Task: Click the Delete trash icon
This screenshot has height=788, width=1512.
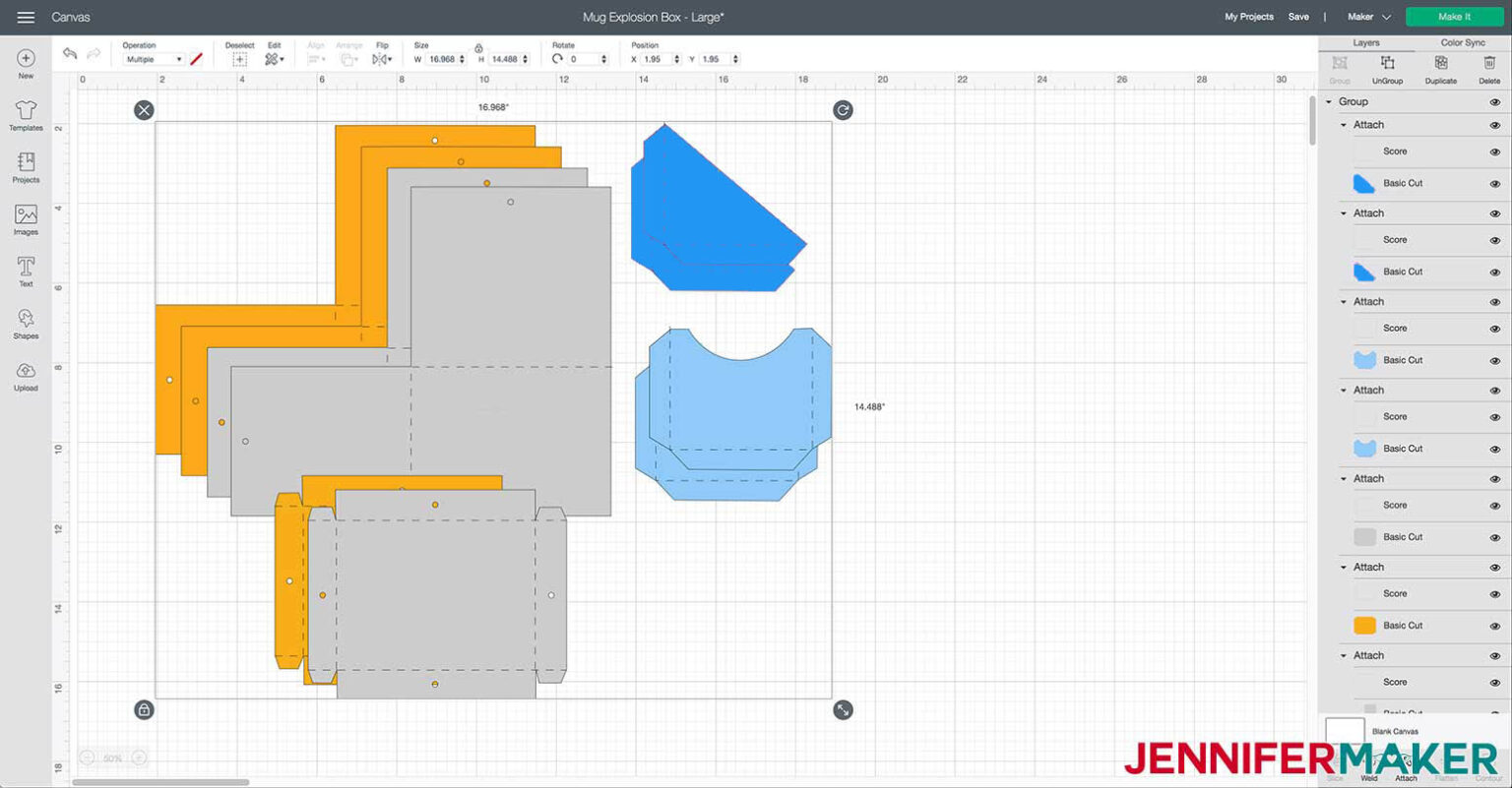Action: [x=1488, y=64]
